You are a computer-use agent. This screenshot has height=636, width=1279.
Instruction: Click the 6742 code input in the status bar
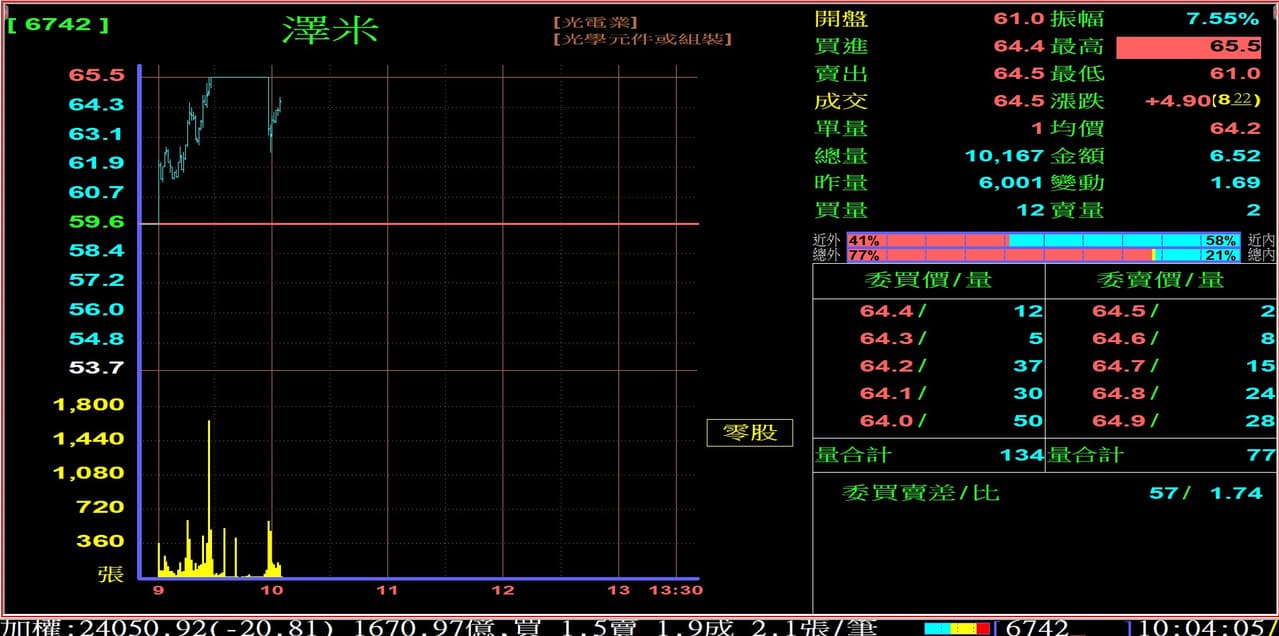1062,627
